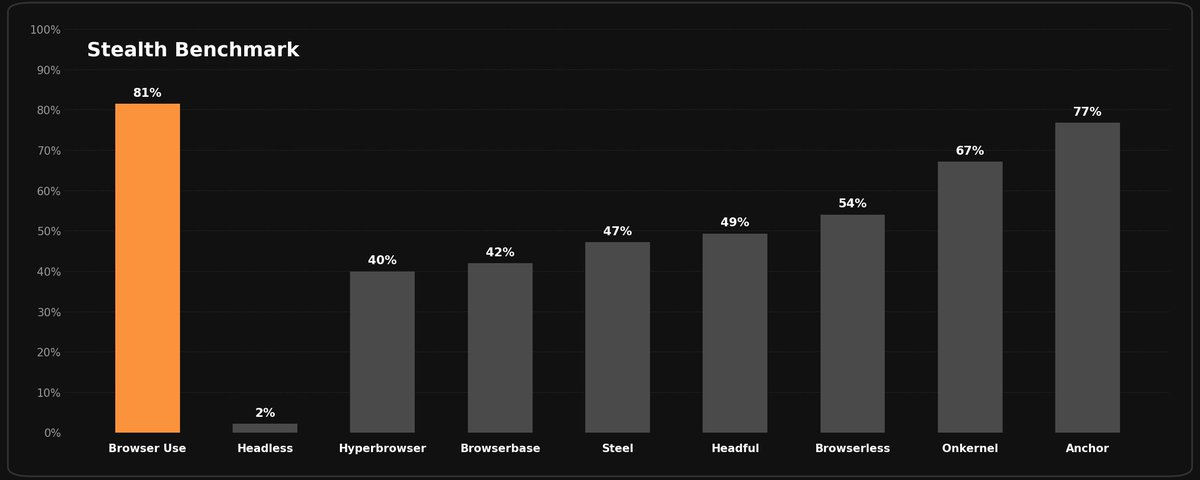Screen dimensions: 1200x480
Task: Click the 77% label above Anchor
Action: 1087,112
